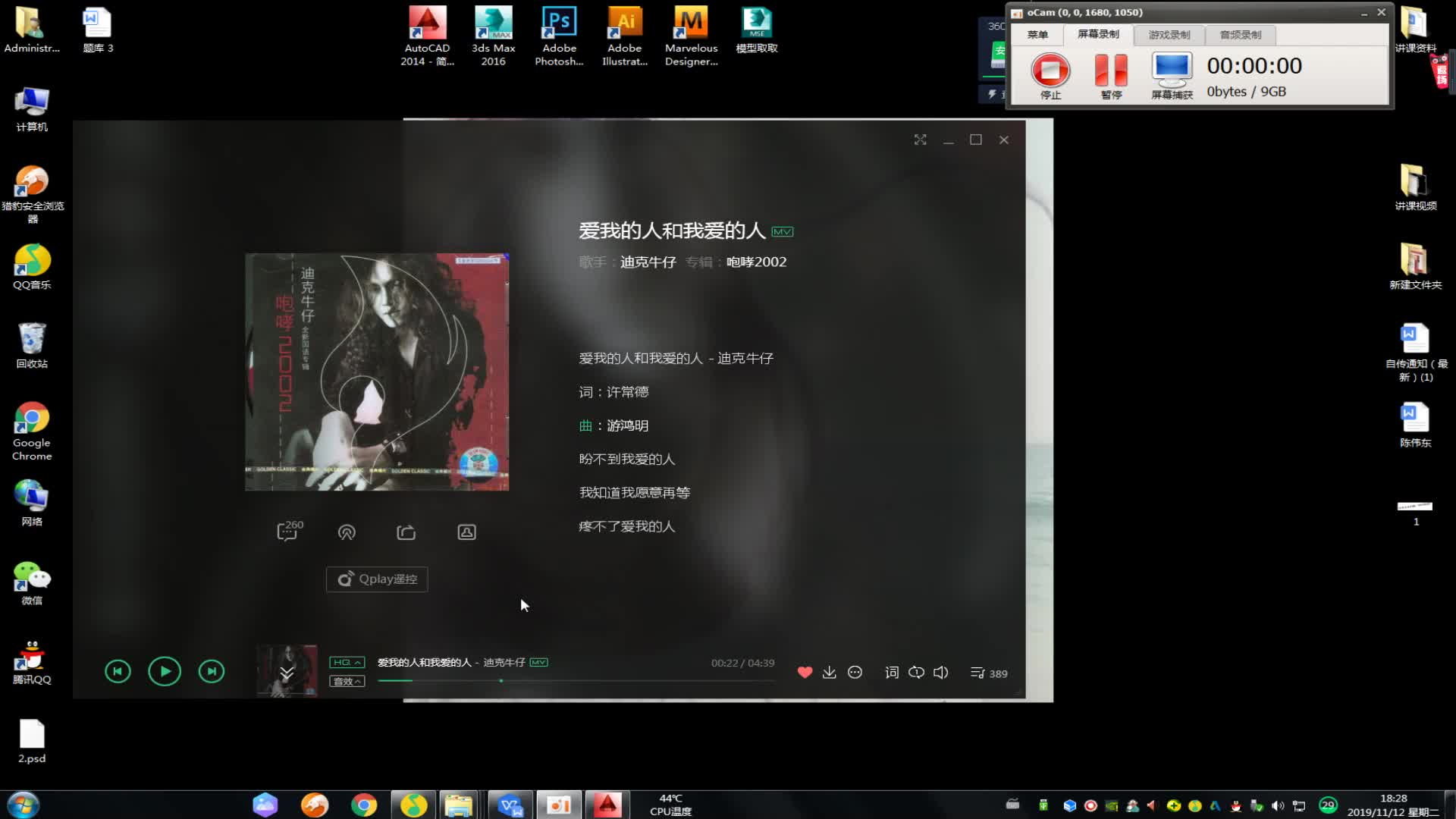Select lyric line 我知道我愿意再等

point(634,493)
